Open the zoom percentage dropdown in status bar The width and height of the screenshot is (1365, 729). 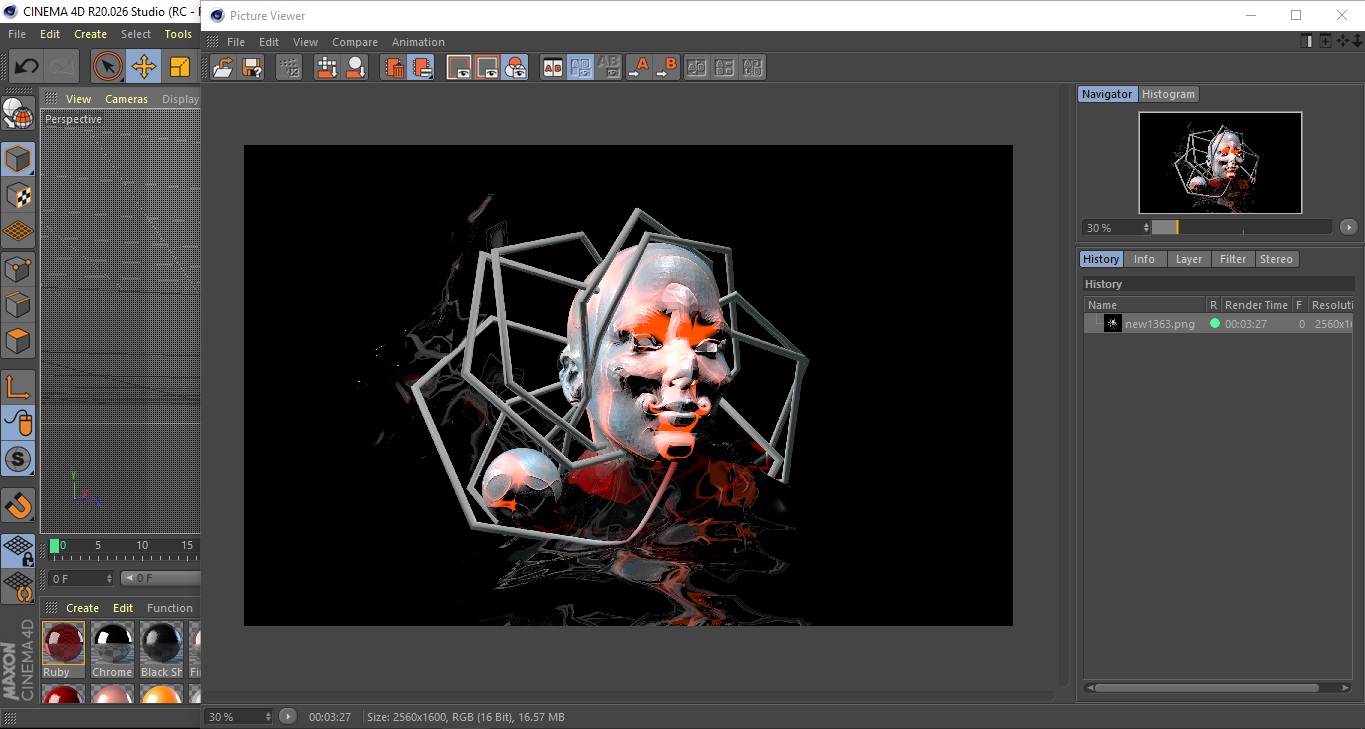pos(239,717)
